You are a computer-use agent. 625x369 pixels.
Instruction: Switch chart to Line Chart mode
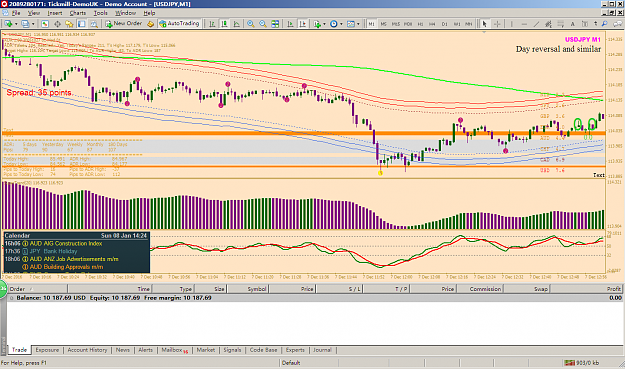(x=236, y=24)
